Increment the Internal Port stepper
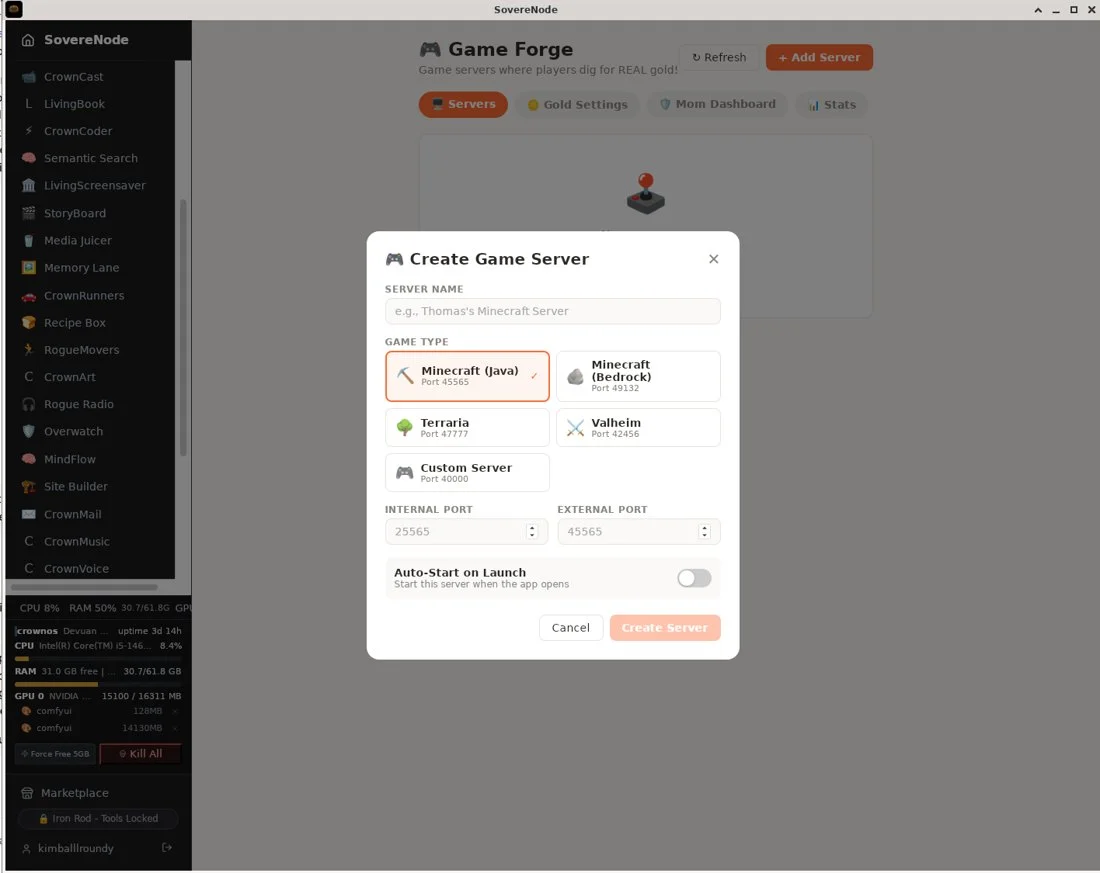Screen dimensions: 1100x873 tap(532, 528)
